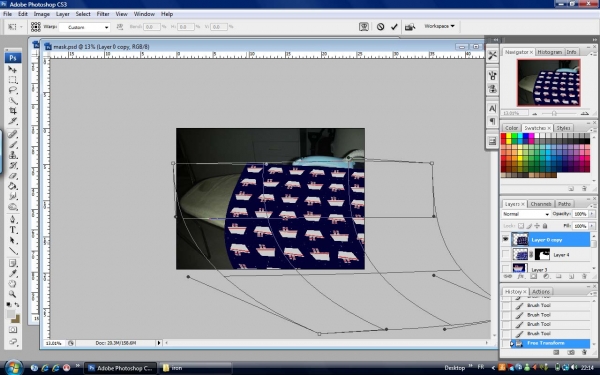Switch to the Actions tab

tap(541, 292)
